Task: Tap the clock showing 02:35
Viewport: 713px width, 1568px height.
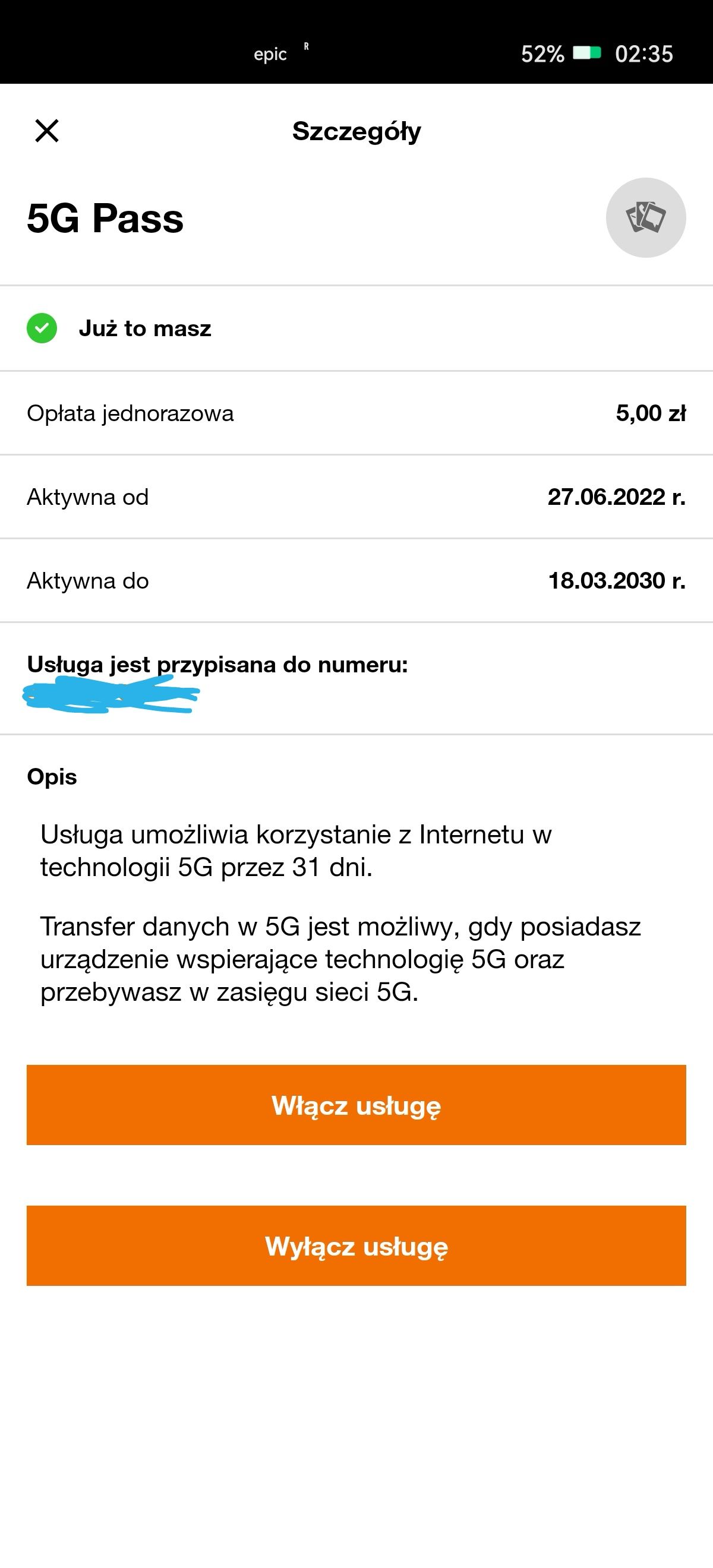Action: tap(644, 53)
